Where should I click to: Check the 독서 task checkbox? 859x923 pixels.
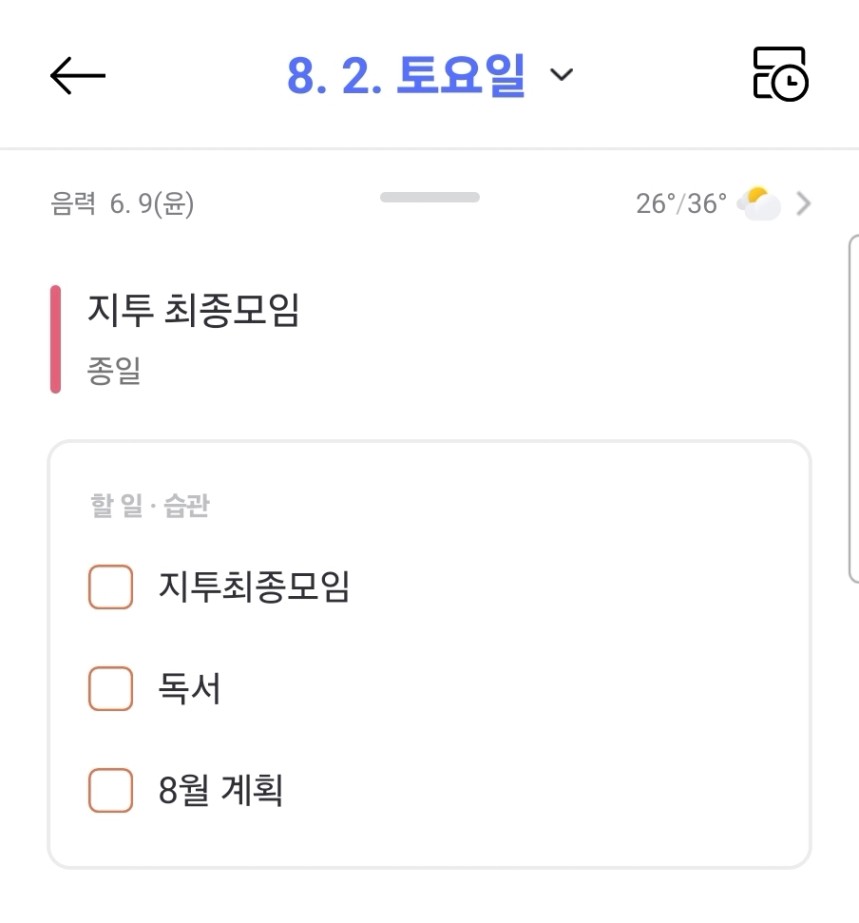coord(110,688)
